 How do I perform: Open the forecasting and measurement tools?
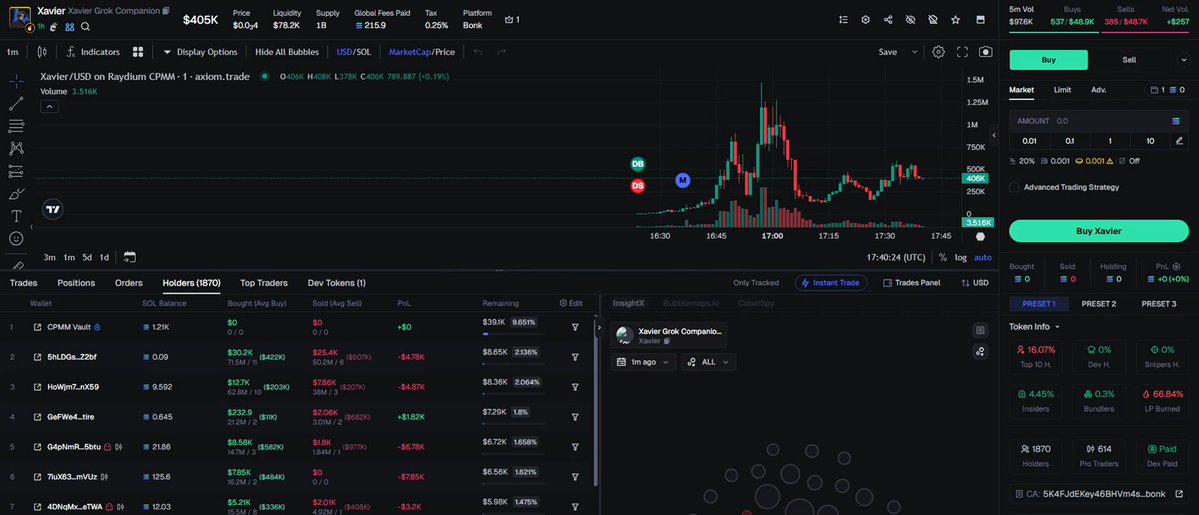16,171
